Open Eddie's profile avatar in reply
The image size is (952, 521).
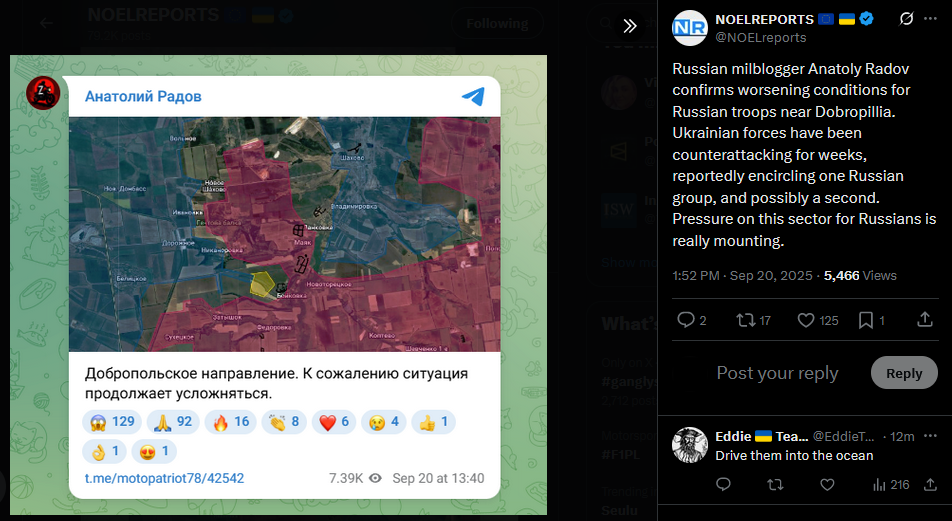[x=690, y=445]
